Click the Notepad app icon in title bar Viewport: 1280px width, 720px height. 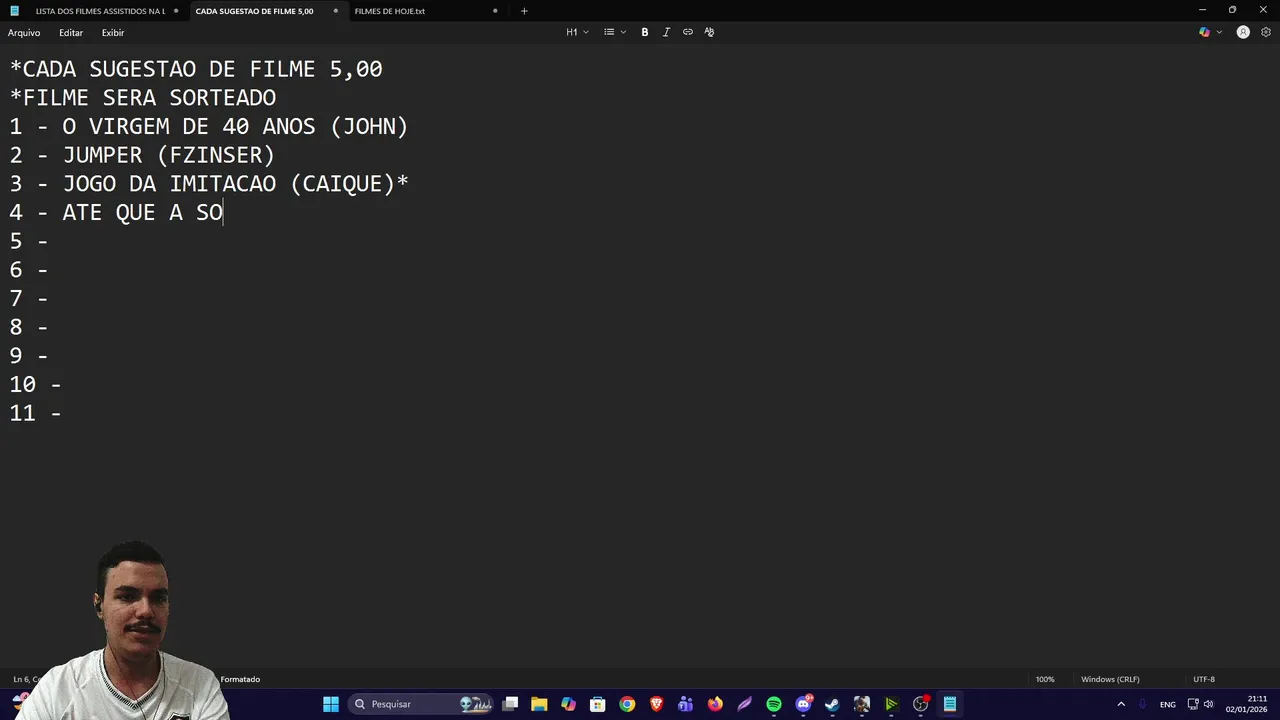(x=14, y=11)
